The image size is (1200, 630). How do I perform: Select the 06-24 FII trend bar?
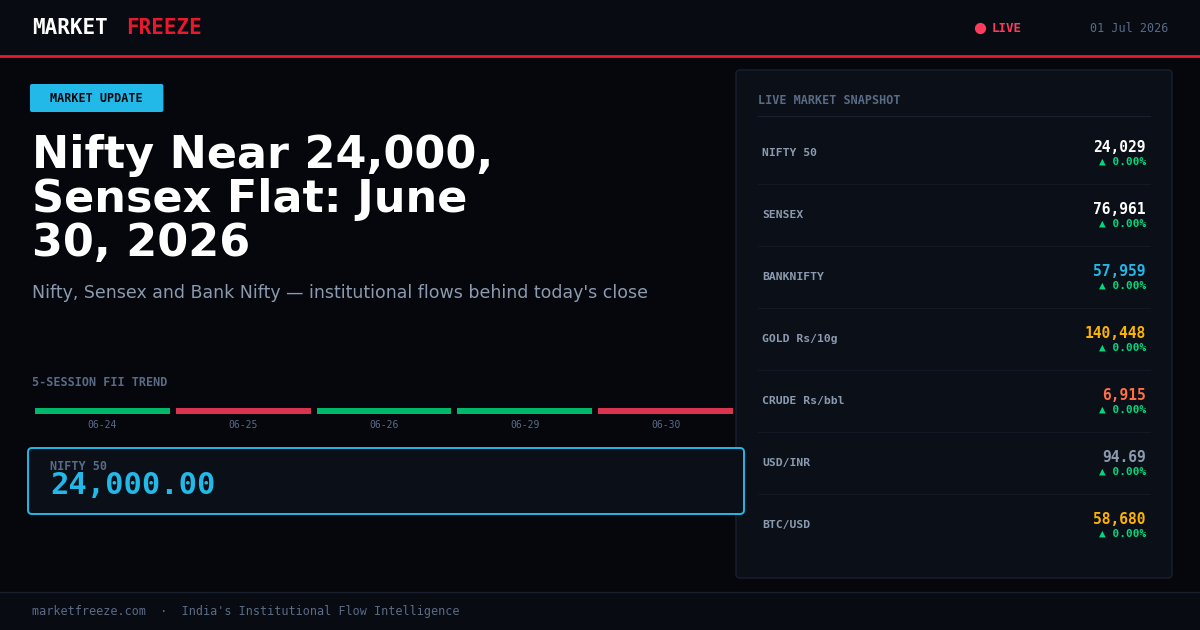point(102,411)
